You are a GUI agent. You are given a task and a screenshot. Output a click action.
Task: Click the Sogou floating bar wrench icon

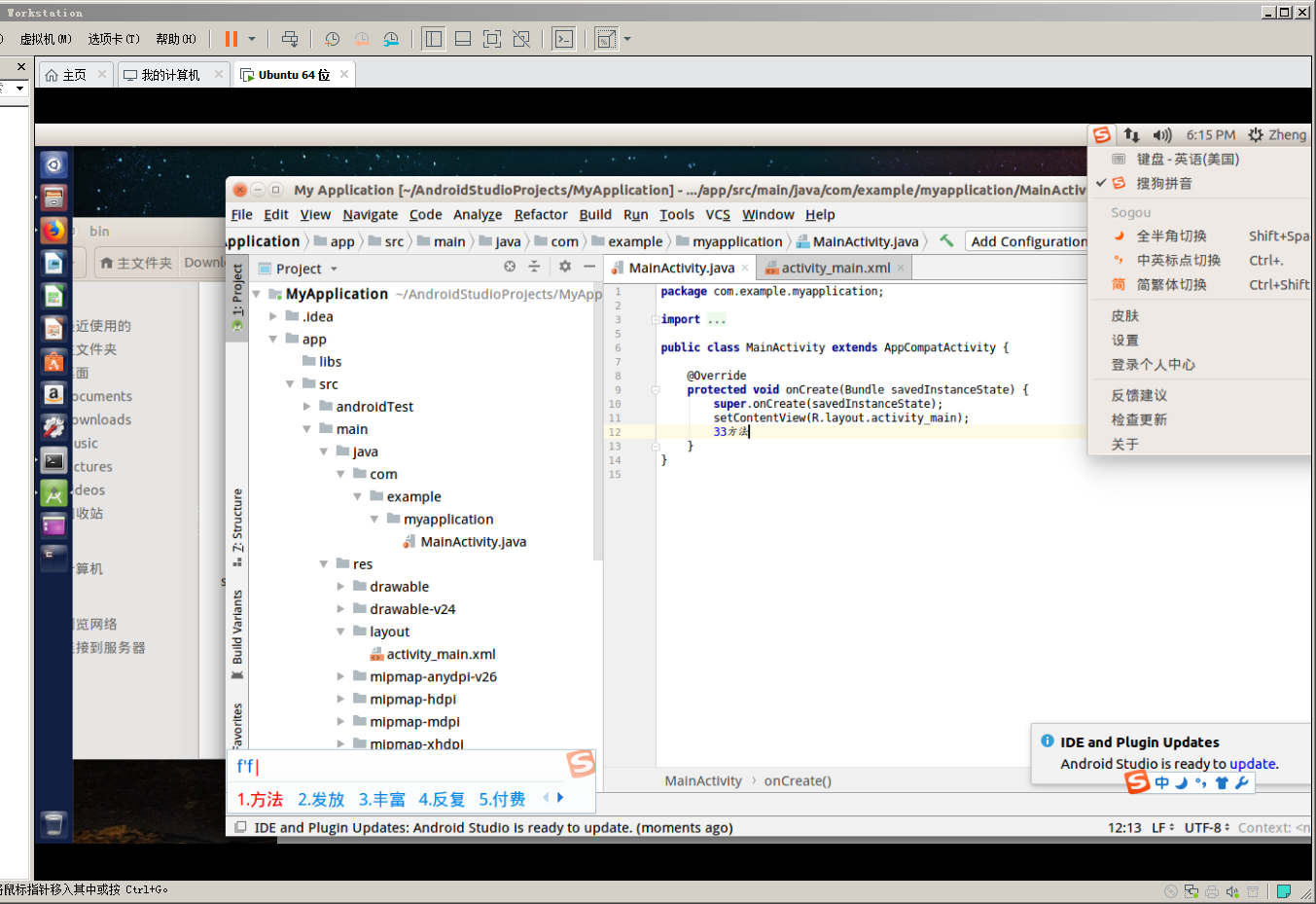click(1242, 782)
